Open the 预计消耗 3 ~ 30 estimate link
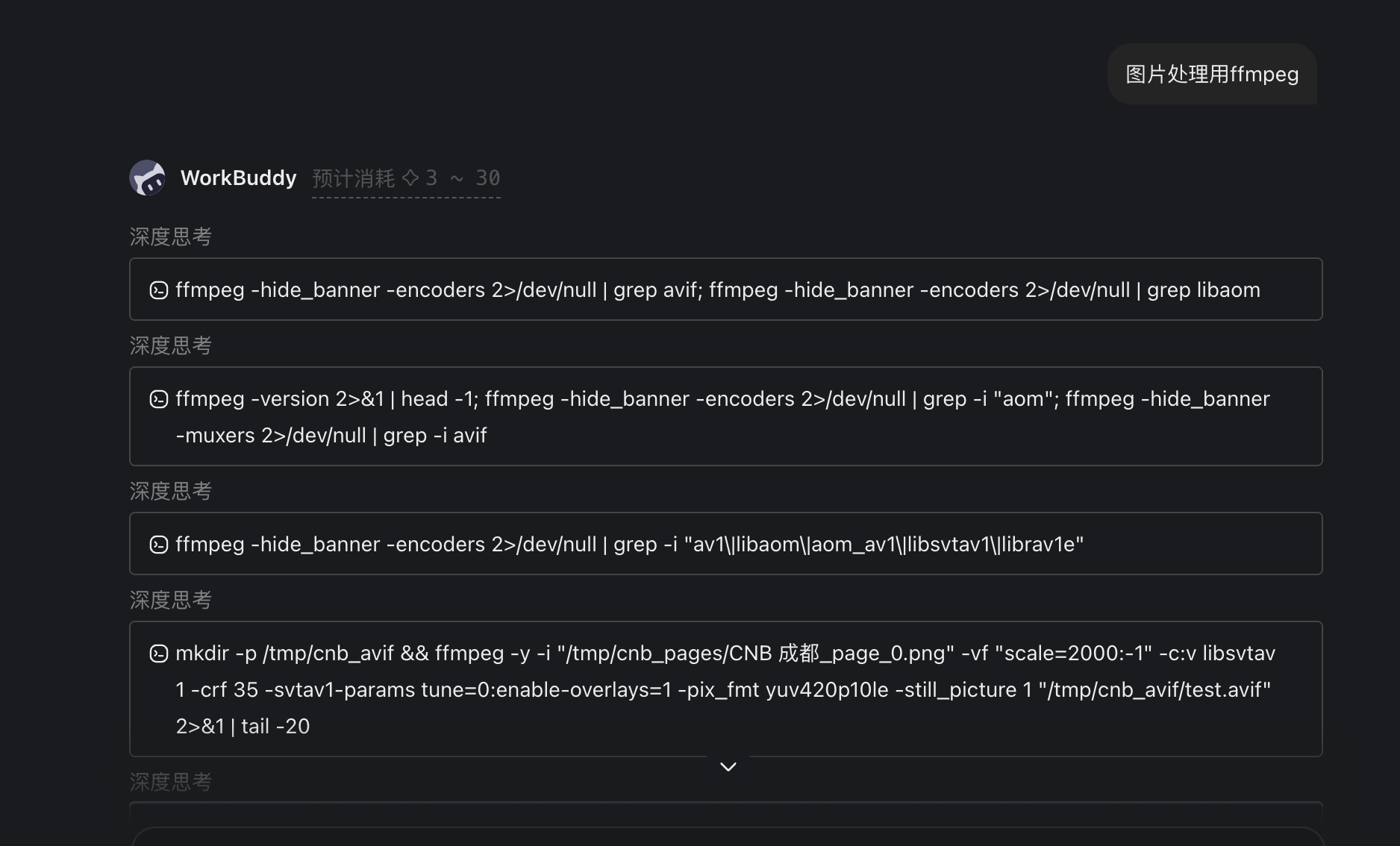Viewport: 1400px width, 846px height. (x=406, y=178)
